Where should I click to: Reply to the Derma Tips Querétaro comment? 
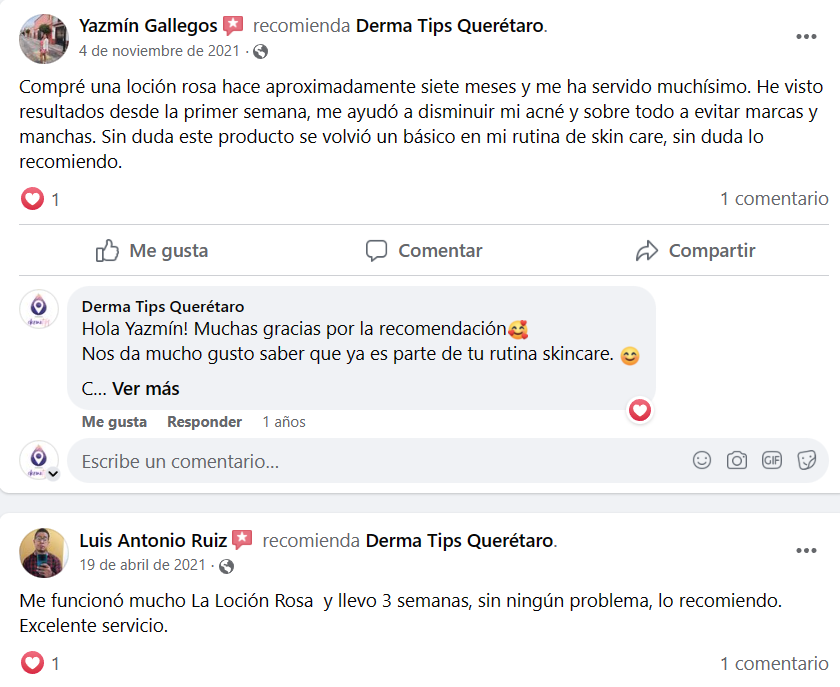click(204, 422)
